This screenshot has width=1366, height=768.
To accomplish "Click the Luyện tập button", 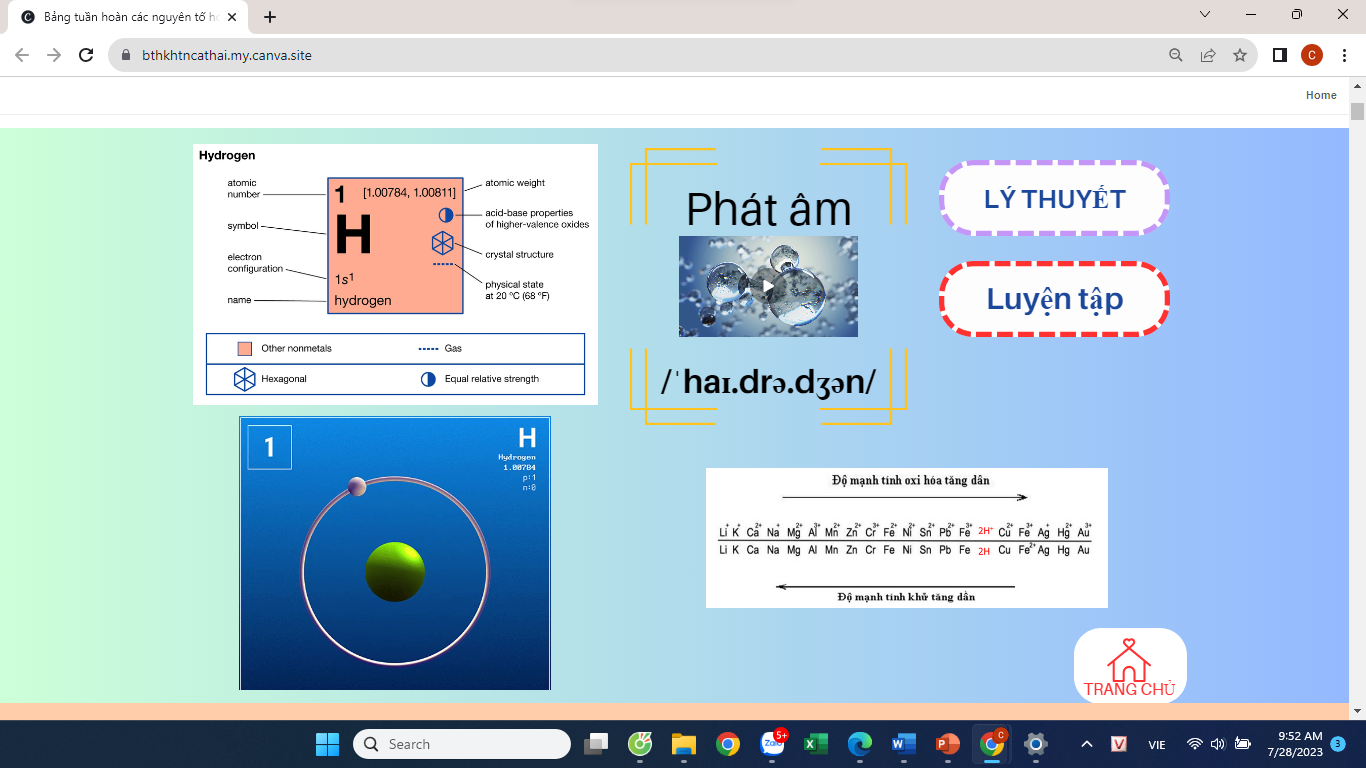I will (x=1054, y=299).
